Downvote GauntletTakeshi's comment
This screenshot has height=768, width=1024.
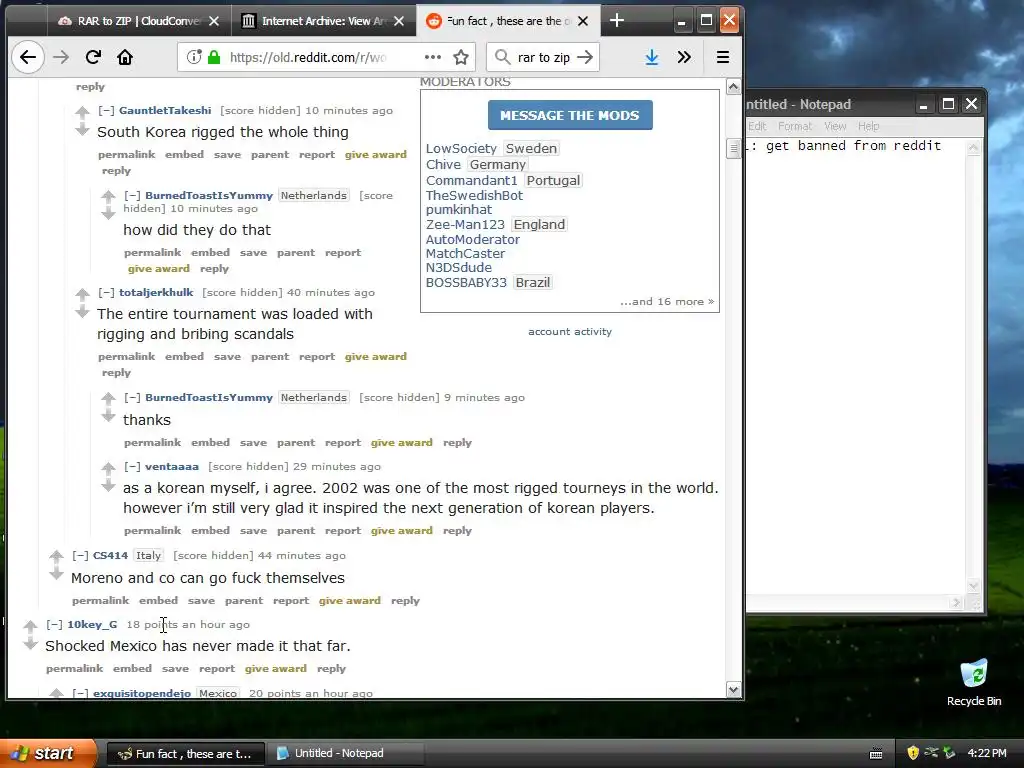point(82,130)
